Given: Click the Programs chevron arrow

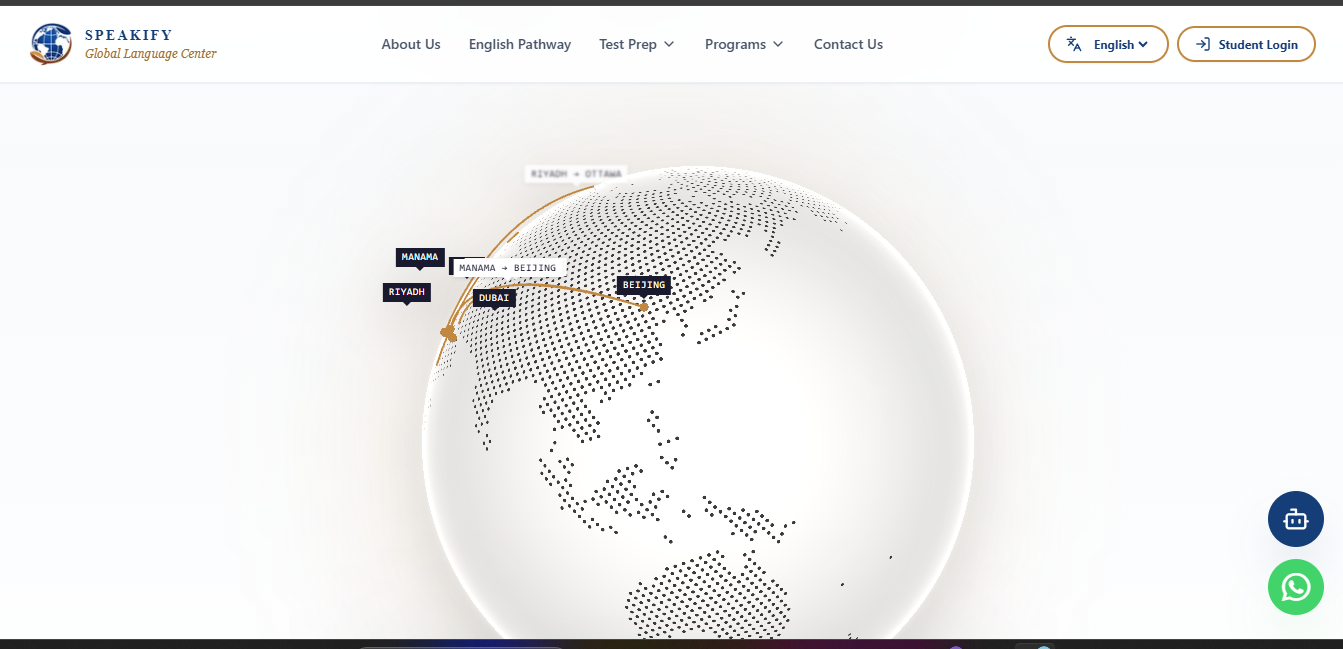Looking at the screenshot, I should tap(778, 44).
